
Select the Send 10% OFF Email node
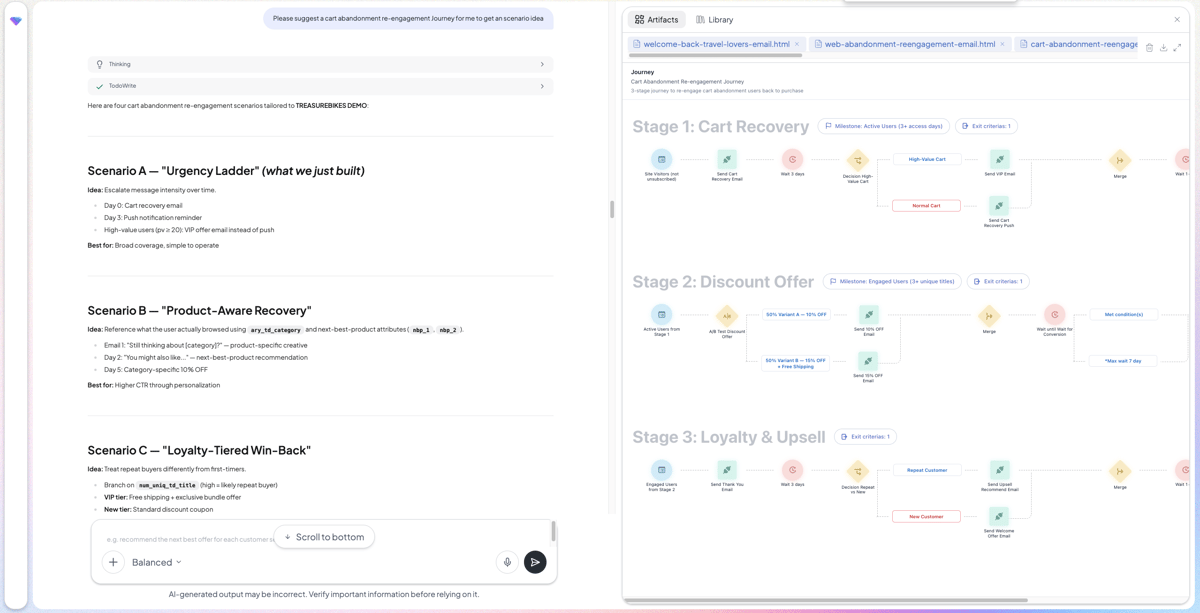tap(868, 314)
